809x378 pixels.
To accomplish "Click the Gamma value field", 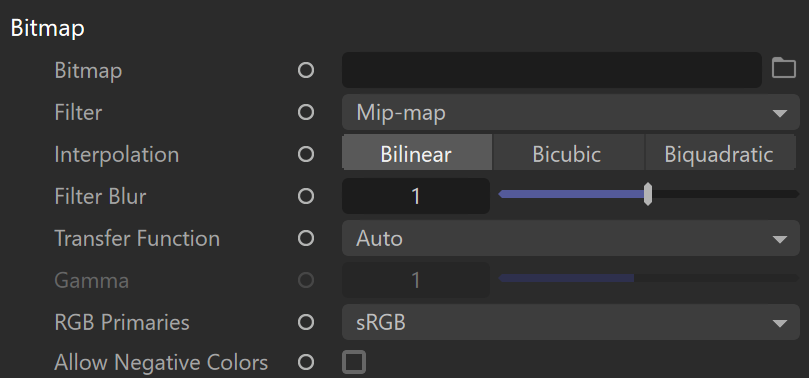I will [416, 280].
